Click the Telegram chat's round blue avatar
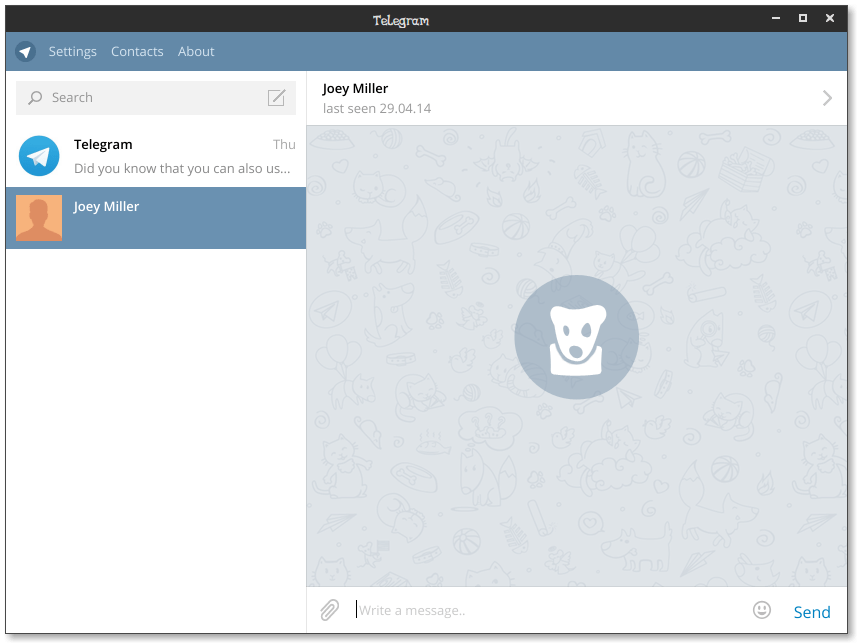The height and width of the screenshot is (643, 857). pos(39,157)
